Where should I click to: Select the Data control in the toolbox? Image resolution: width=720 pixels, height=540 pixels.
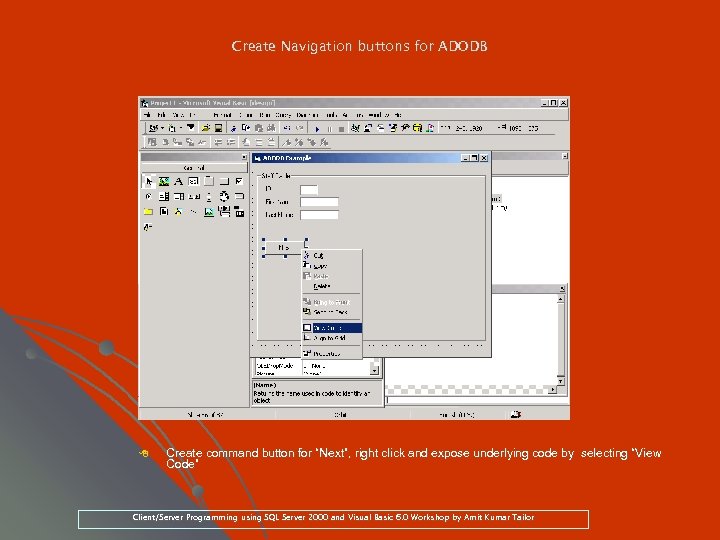click(224, 212)
